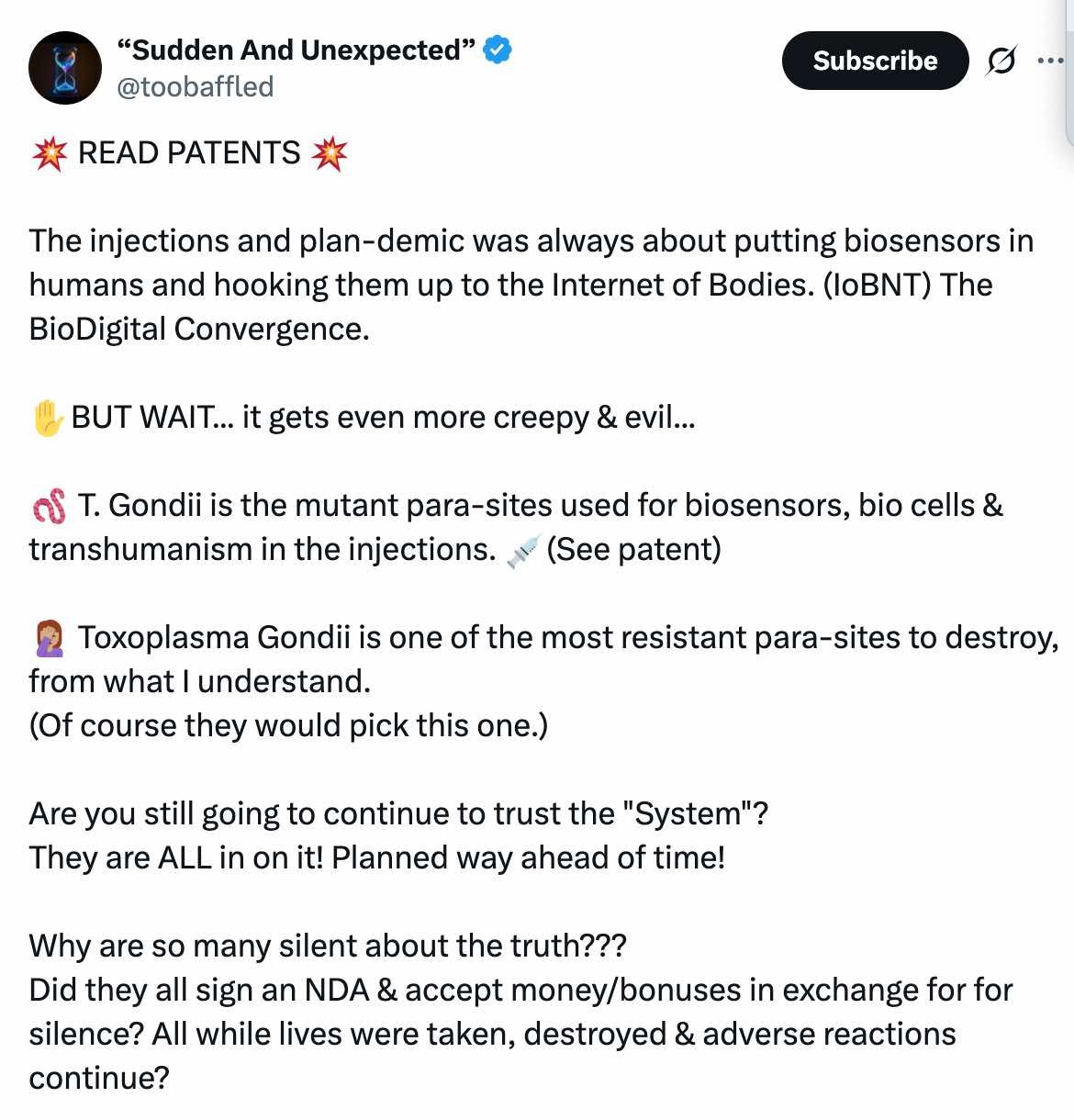Open the three-dot more options menu
Screen dimensions: 1074x1120
point(1049,61)
